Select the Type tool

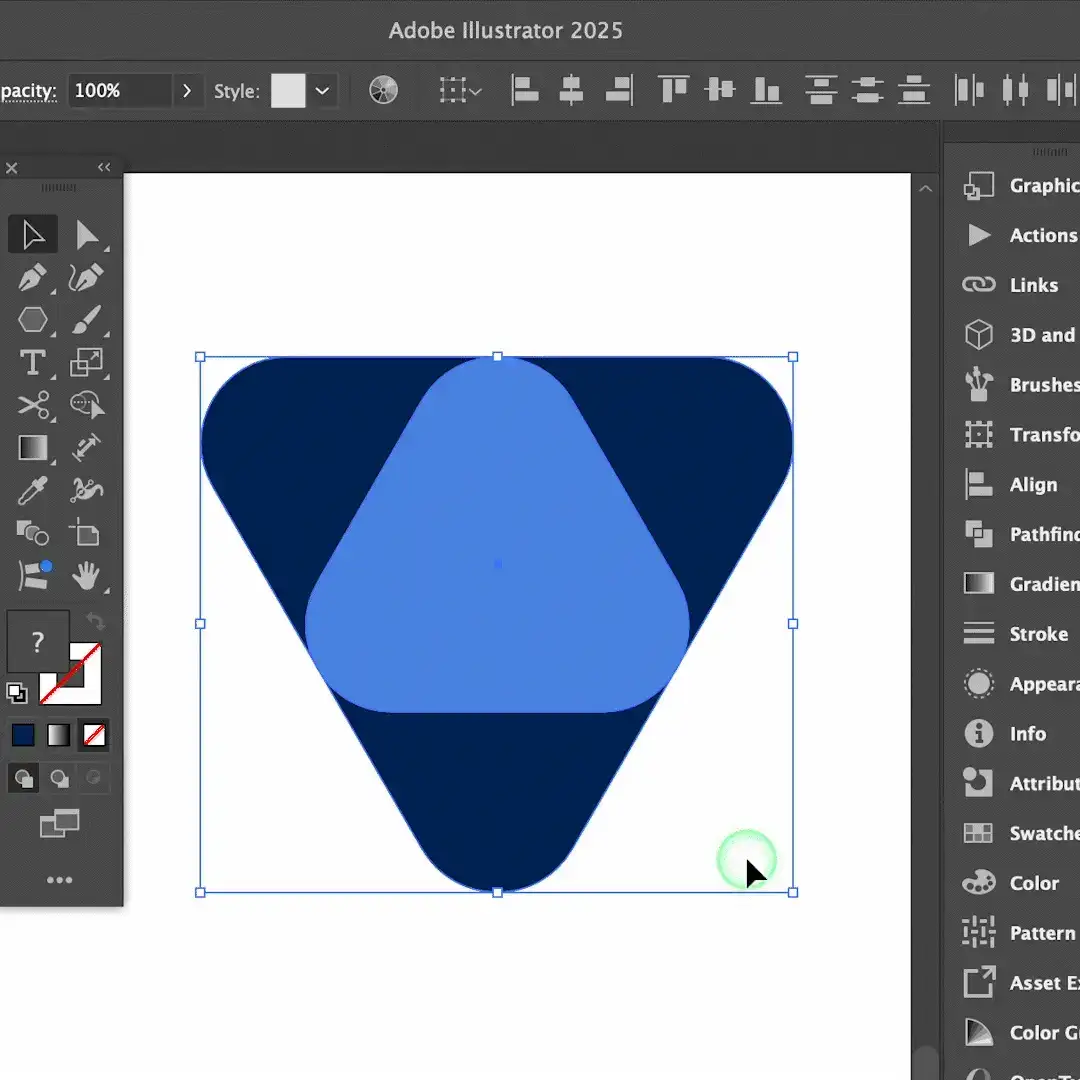(x=33, y=363)
